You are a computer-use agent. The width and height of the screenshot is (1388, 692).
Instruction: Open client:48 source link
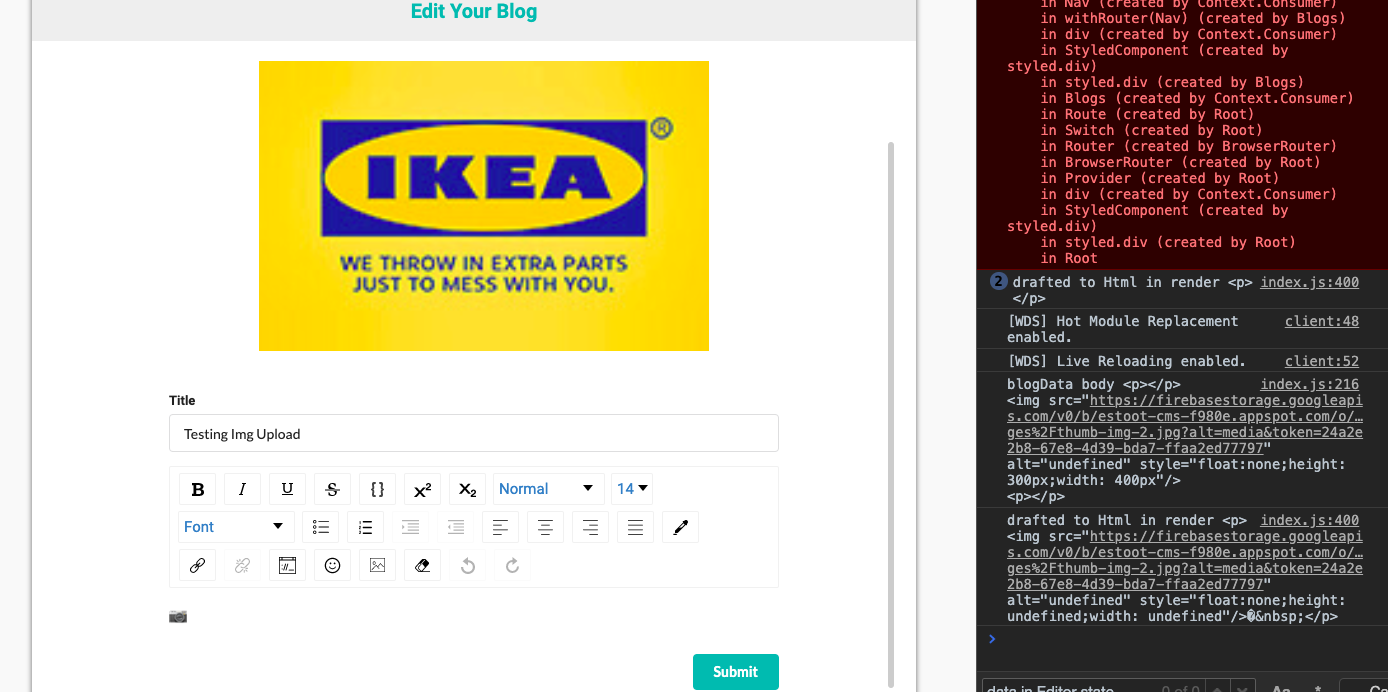pyautogui.click(x=1322, y=321)
